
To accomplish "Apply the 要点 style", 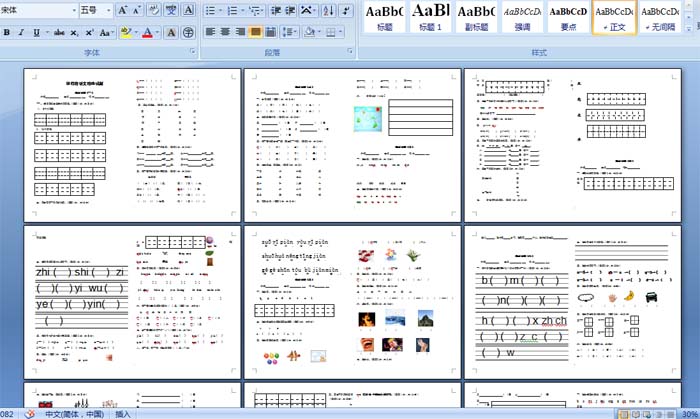I will [x=568, y=17].
